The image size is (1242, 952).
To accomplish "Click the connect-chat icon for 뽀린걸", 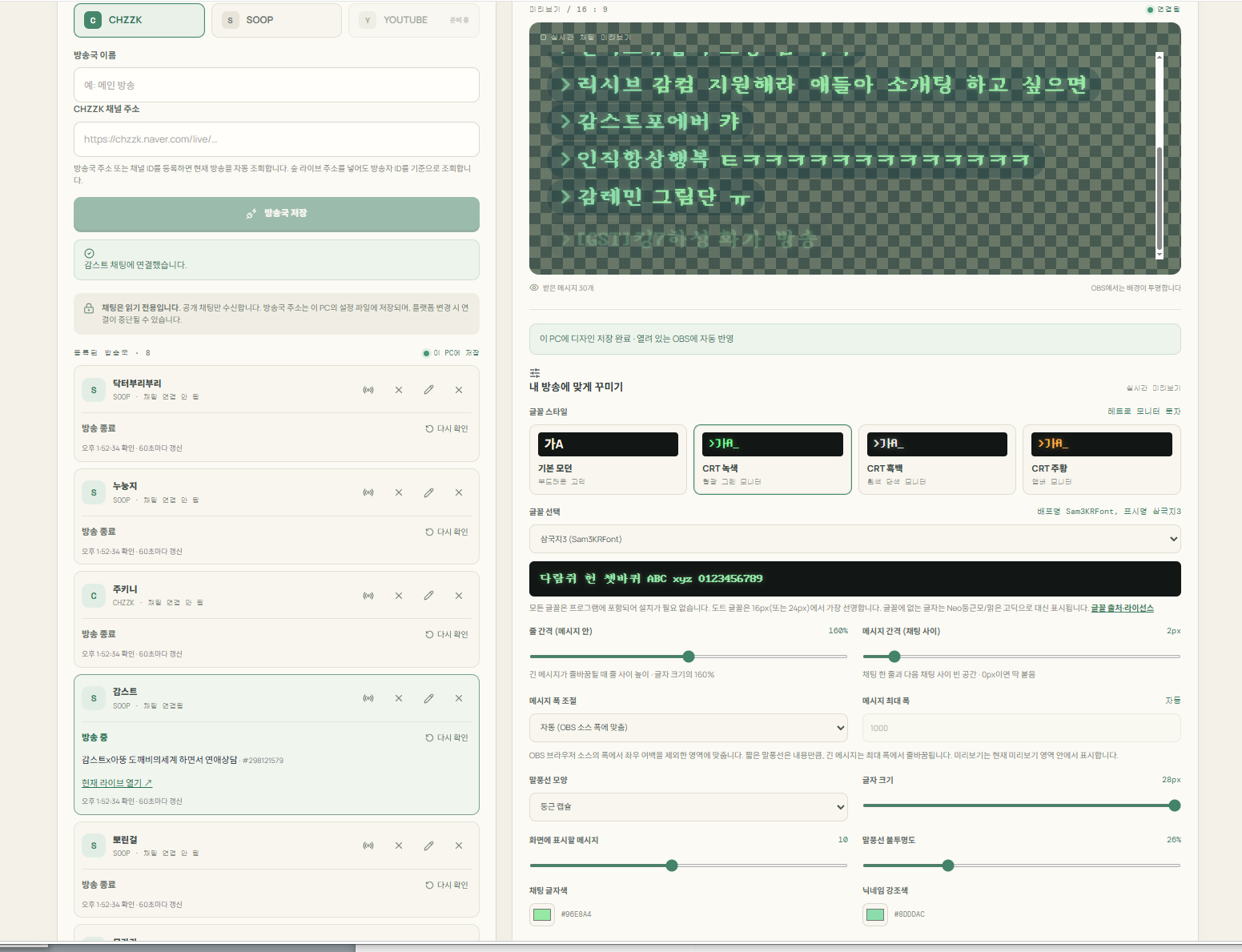I will pos(368,846).
